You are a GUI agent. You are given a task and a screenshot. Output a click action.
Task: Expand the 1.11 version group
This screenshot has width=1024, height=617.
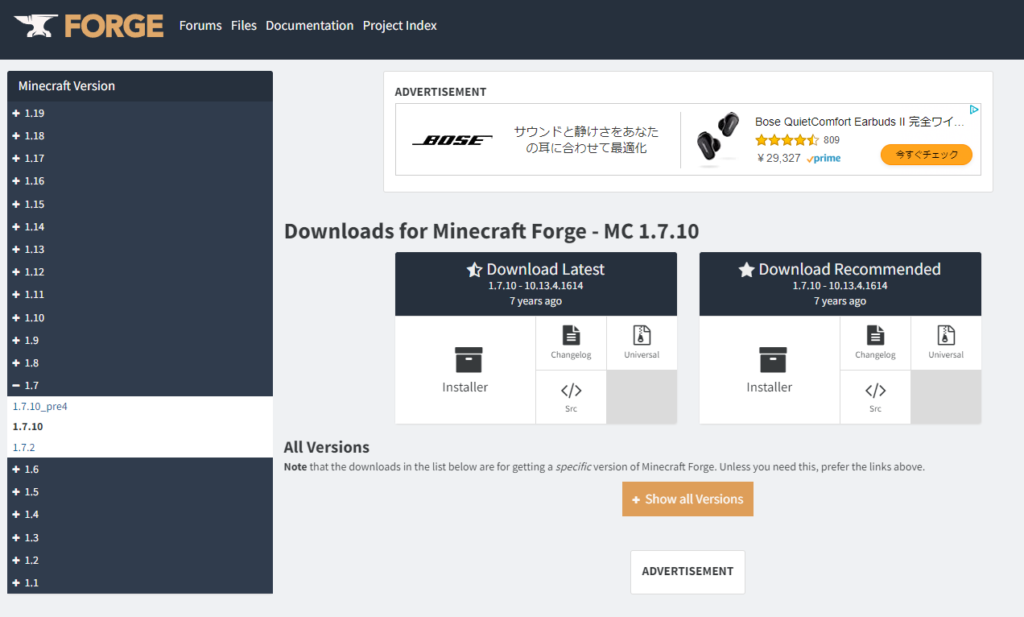click(140, 294)
